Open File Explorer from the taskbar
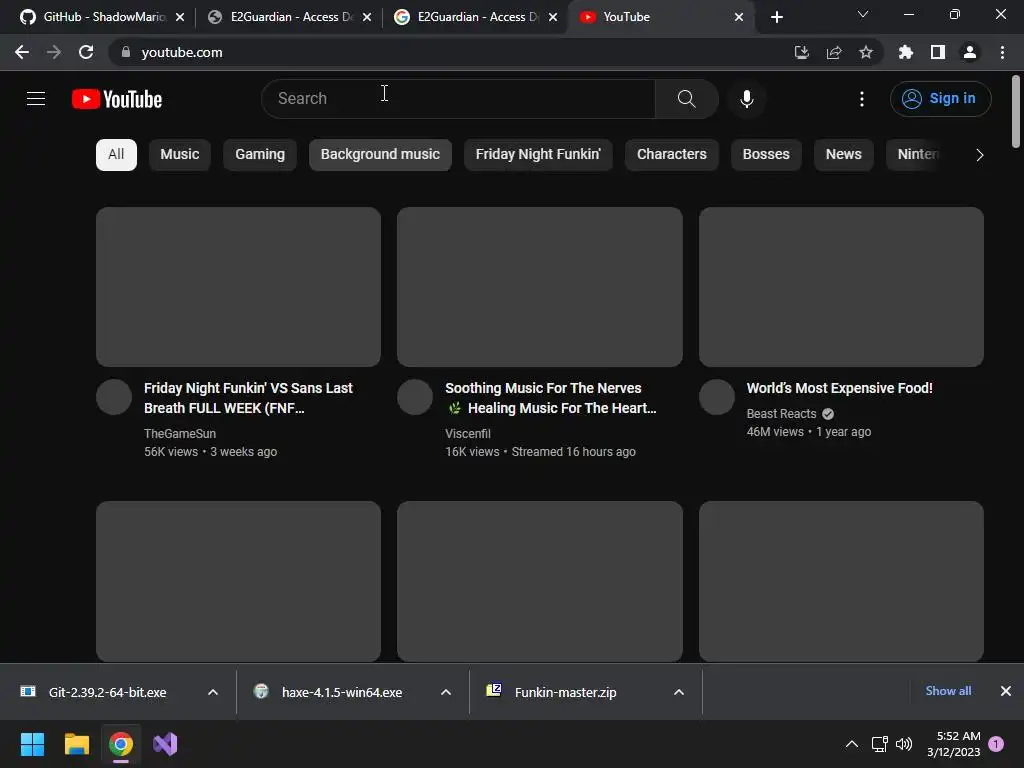1024x768 pixels. click(76, 744)
